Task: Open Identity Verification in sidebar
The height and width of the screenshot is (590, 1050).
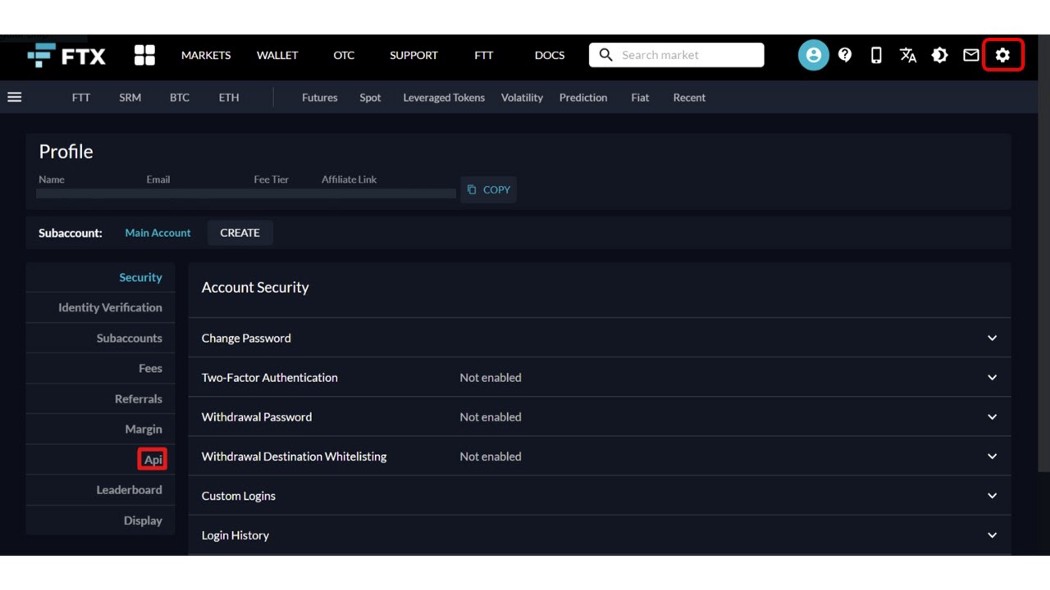Action: click(x=110, y=307)
